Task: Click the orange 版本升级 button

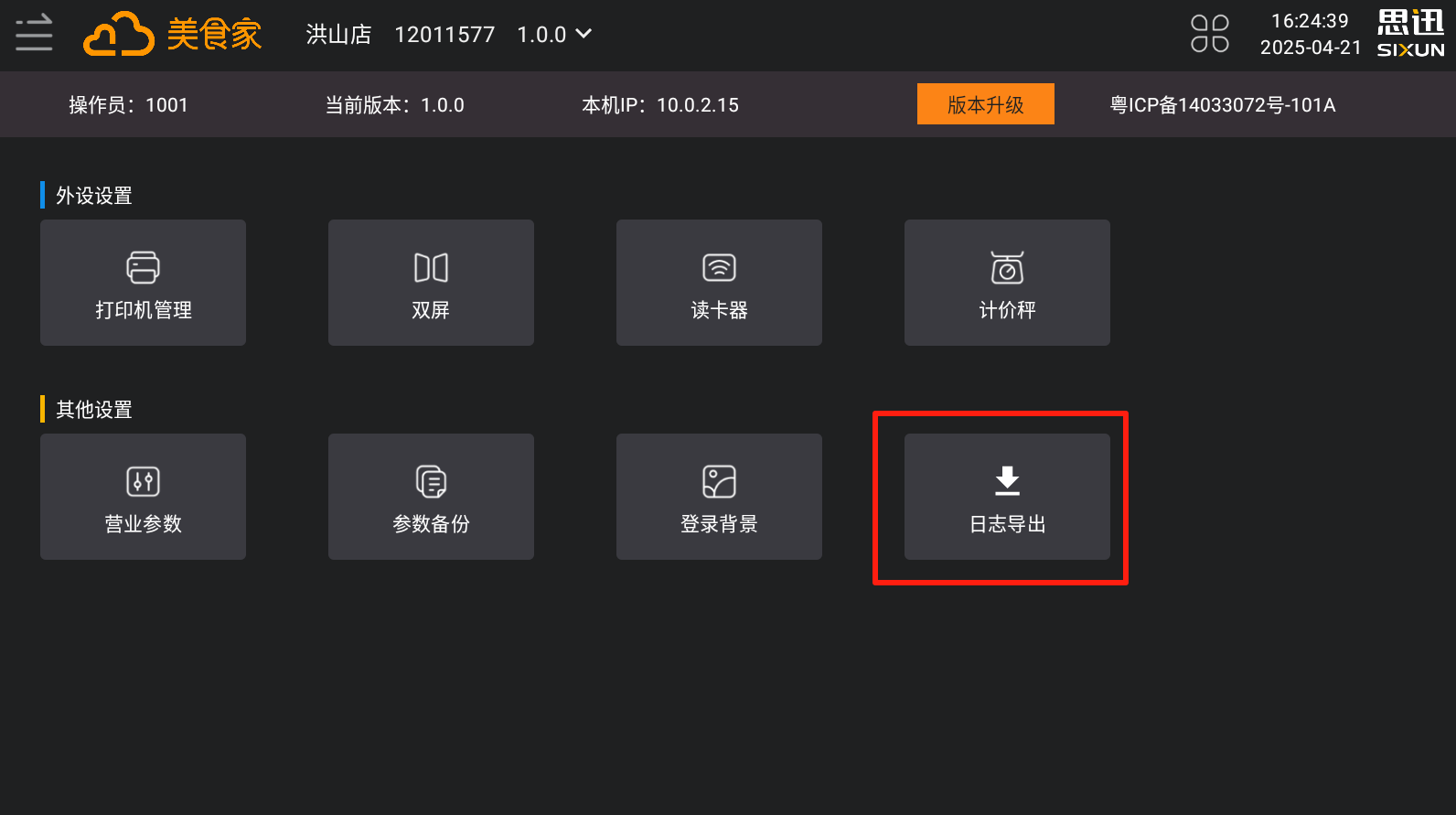Action: pos(986,104)
